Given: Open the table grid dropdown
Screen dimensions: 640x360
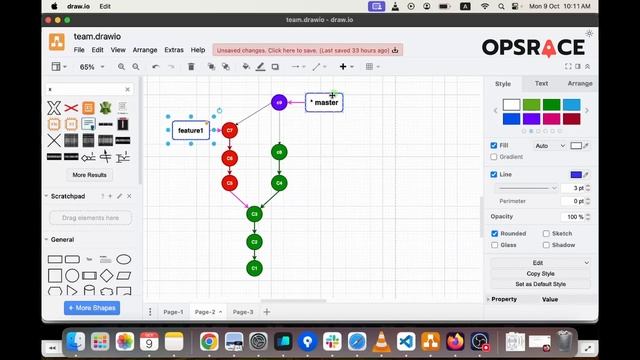Looking at the screenshot, I should pyautogui.click(x=373, y=67).
